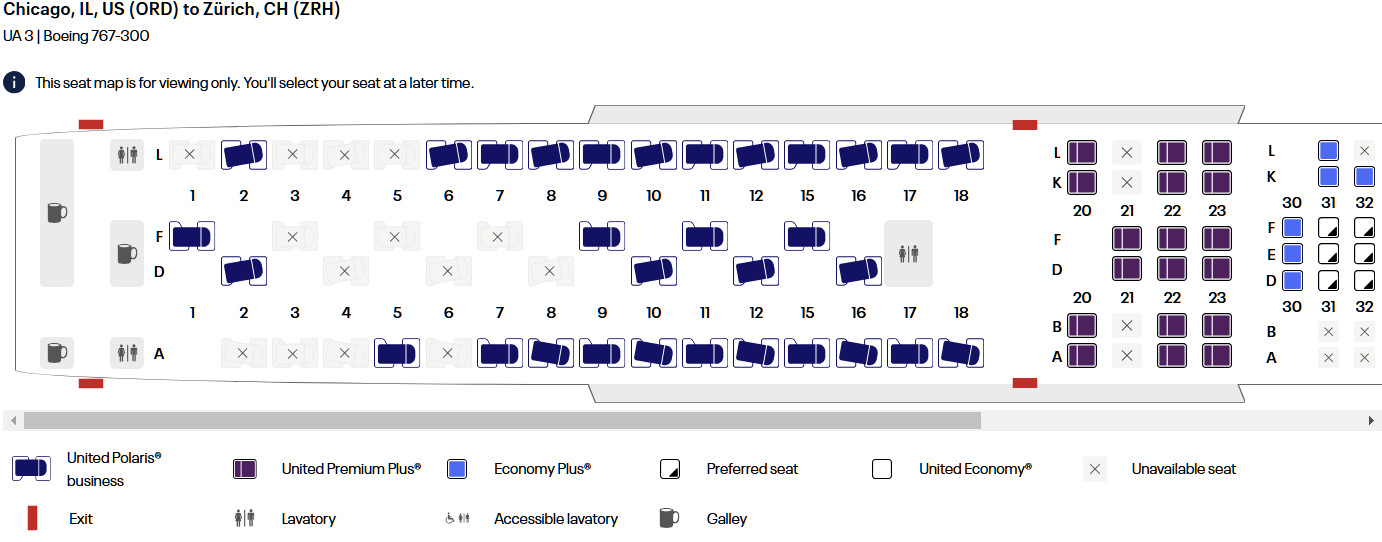Click the lavatory icon beside row A label
Image resolution: width=1382 pixels, height=542 pixels.
pos(127,353)
